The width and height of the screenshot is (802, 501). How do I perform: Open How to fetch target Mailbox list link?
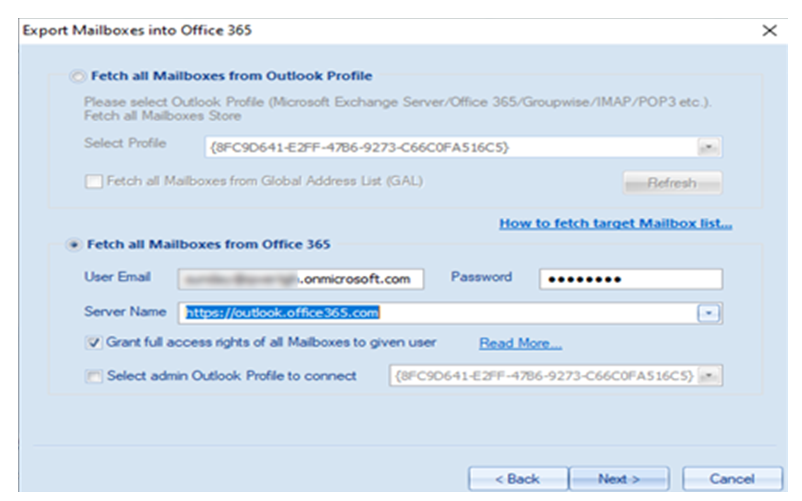click(615, 223)
